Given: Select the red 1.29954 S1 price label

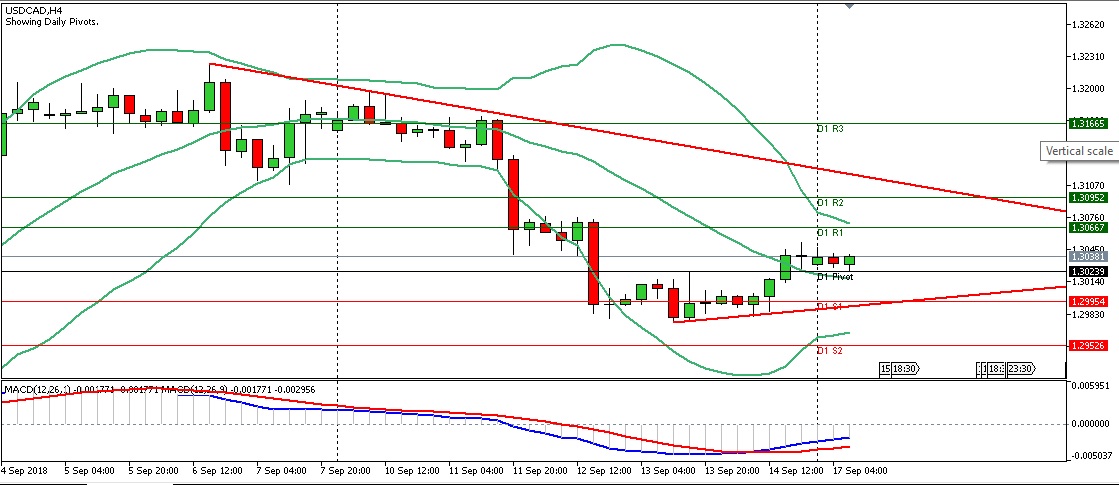Looking at the screenshot, I should (1088, 302).
